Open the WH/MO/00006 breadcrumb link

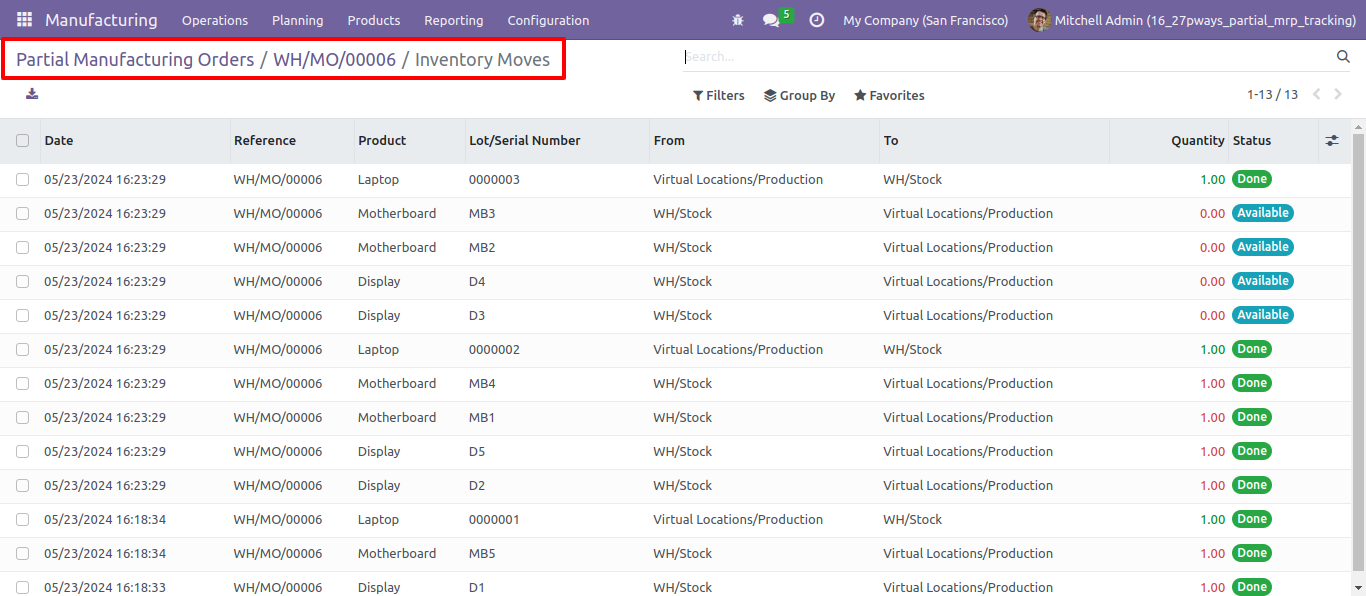coord(335,60)
